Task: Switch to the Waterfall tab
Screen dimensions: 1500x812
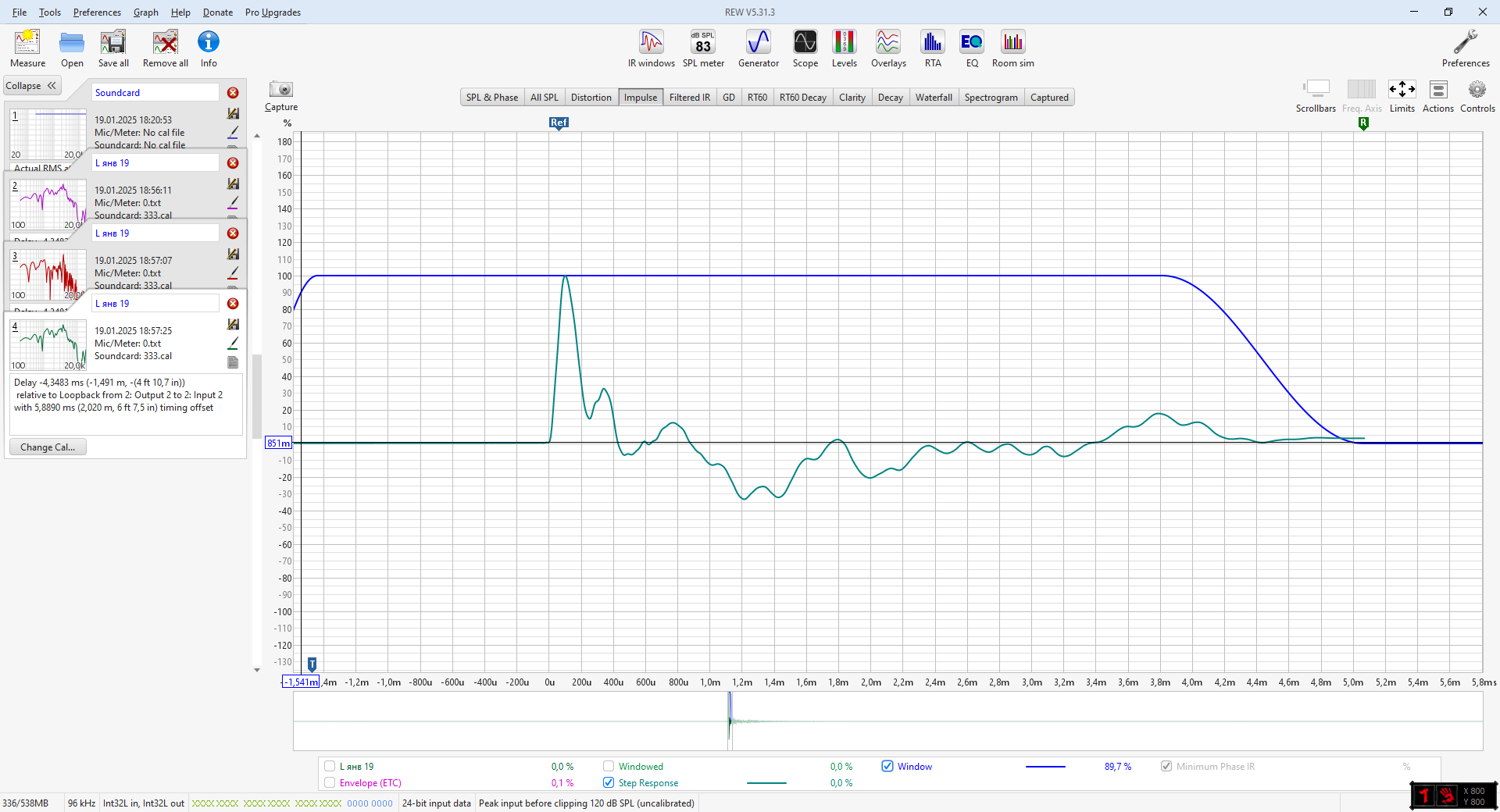Action: [x=934, y=98]
